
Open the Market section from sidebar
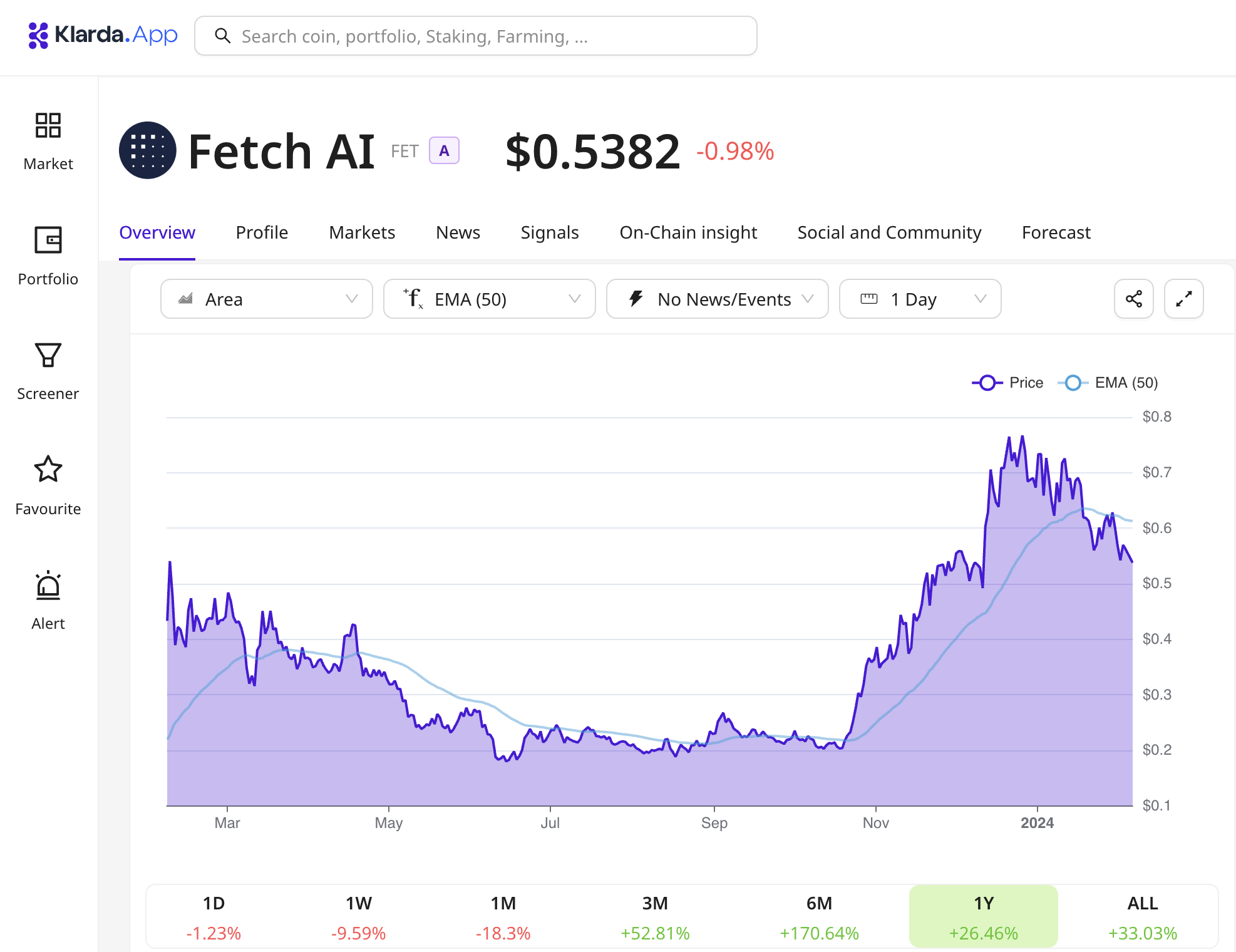pos(48,139)
